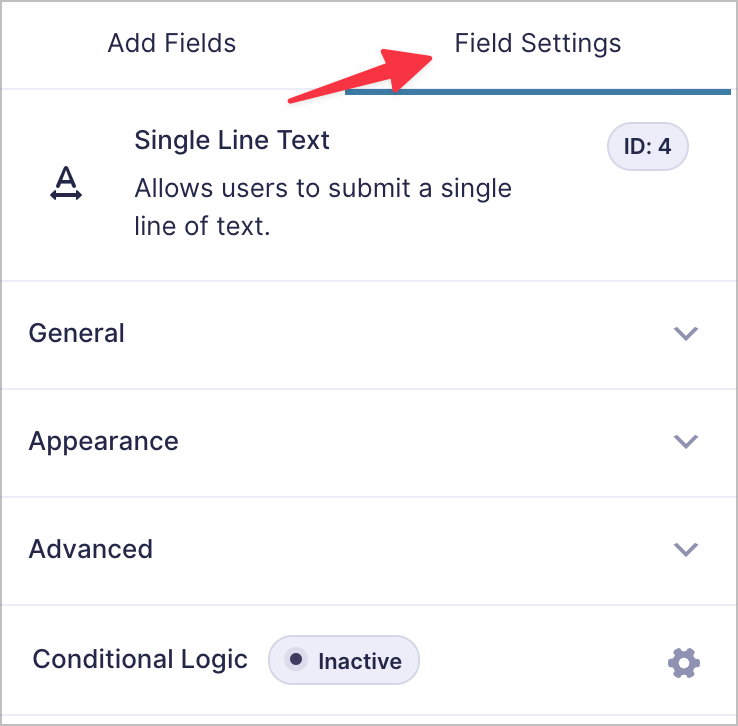Click the field description text
This screenshot has width=738, height=726.
coord(323,207)
